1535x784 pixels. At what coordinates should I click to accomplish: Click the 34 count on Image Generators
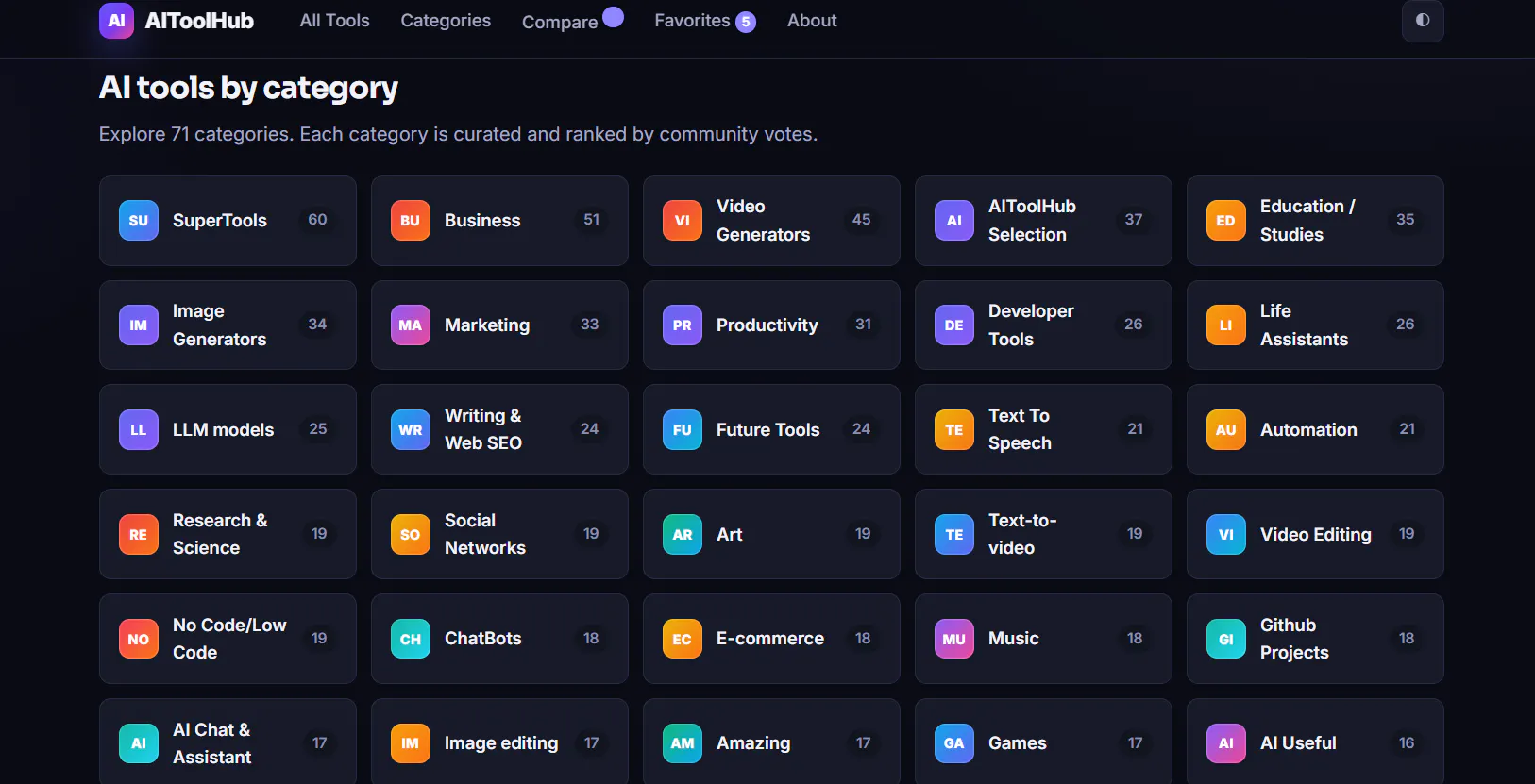click(x=317, y=325)
